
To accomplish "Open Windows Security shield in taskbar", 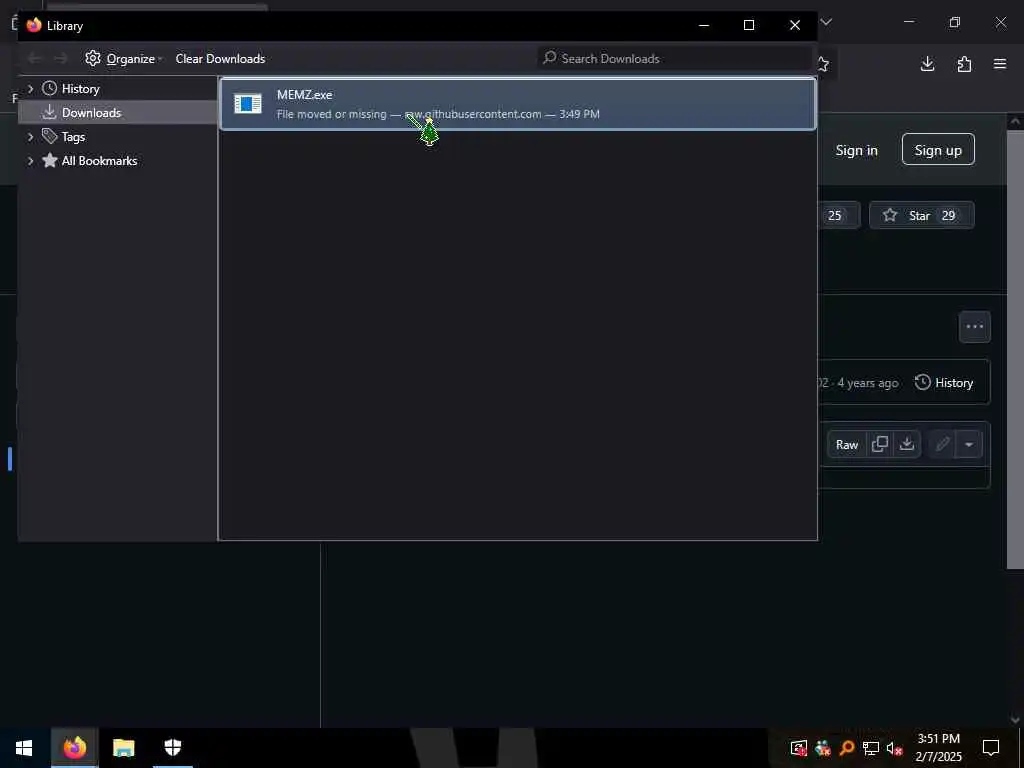I will [x=172, y=748].
